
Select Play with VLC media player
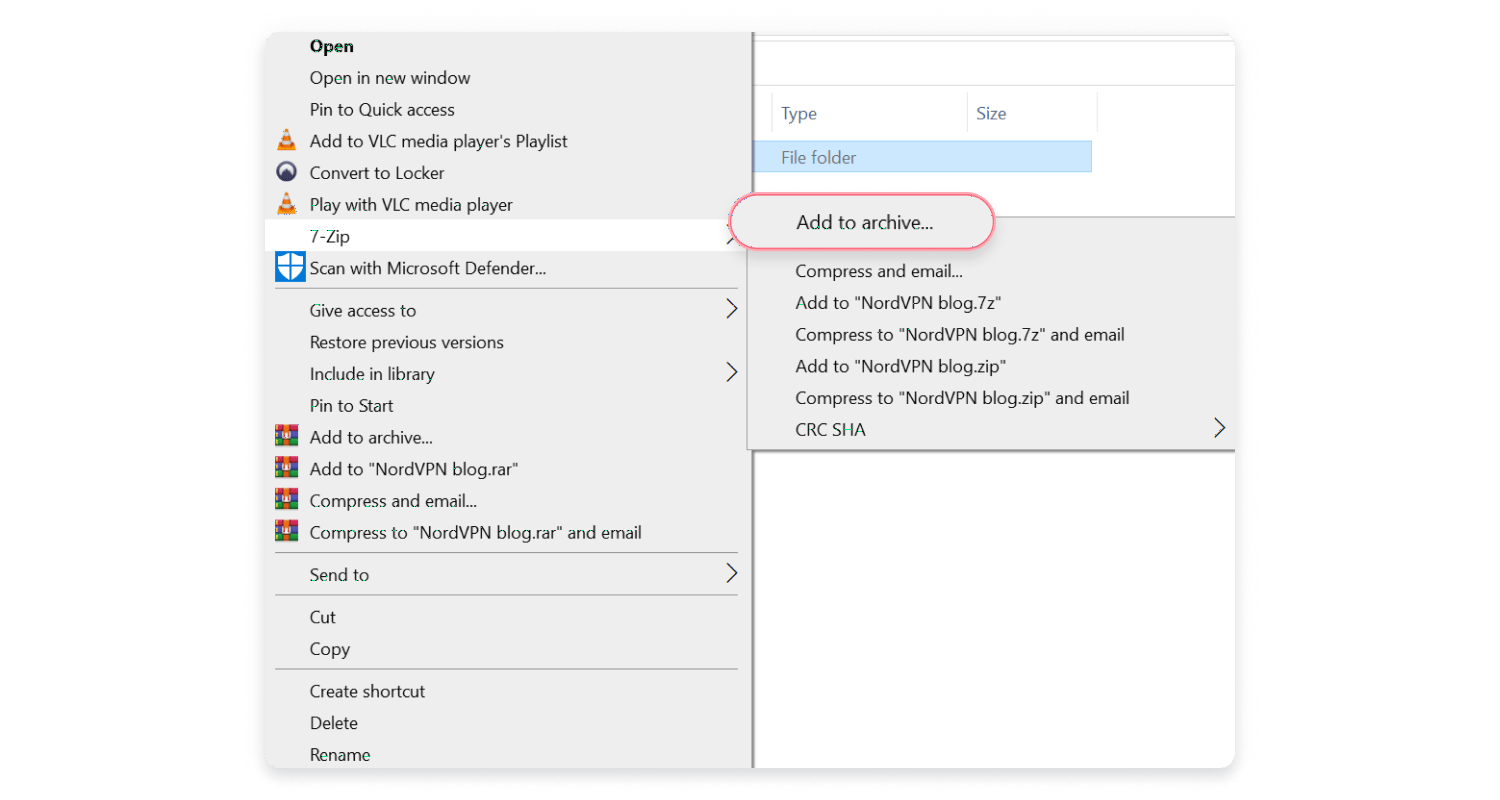(411, 205)
